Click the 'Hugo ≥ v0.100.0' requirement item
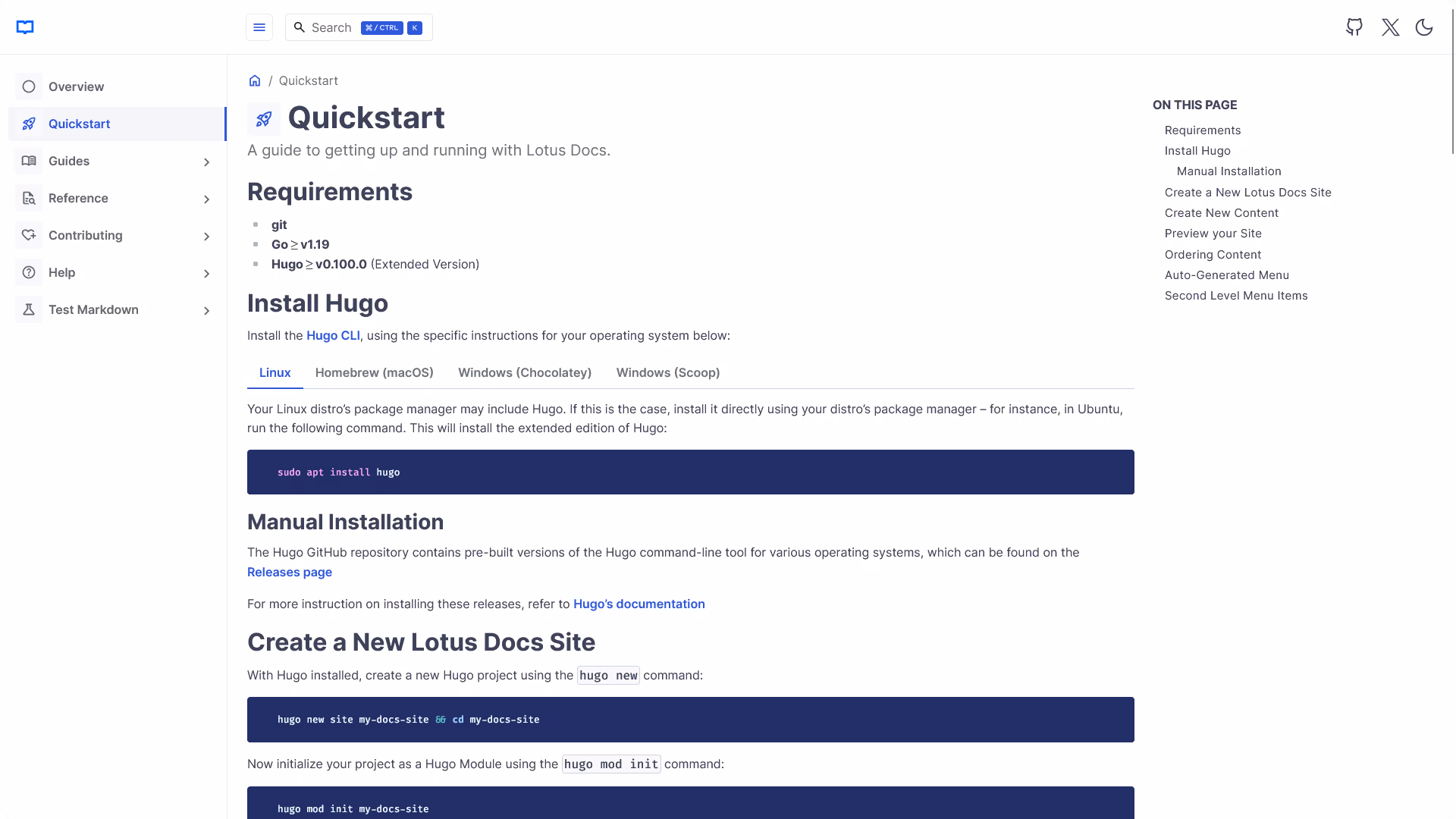Screen dimensions: 1456x819 coord(375,265)
